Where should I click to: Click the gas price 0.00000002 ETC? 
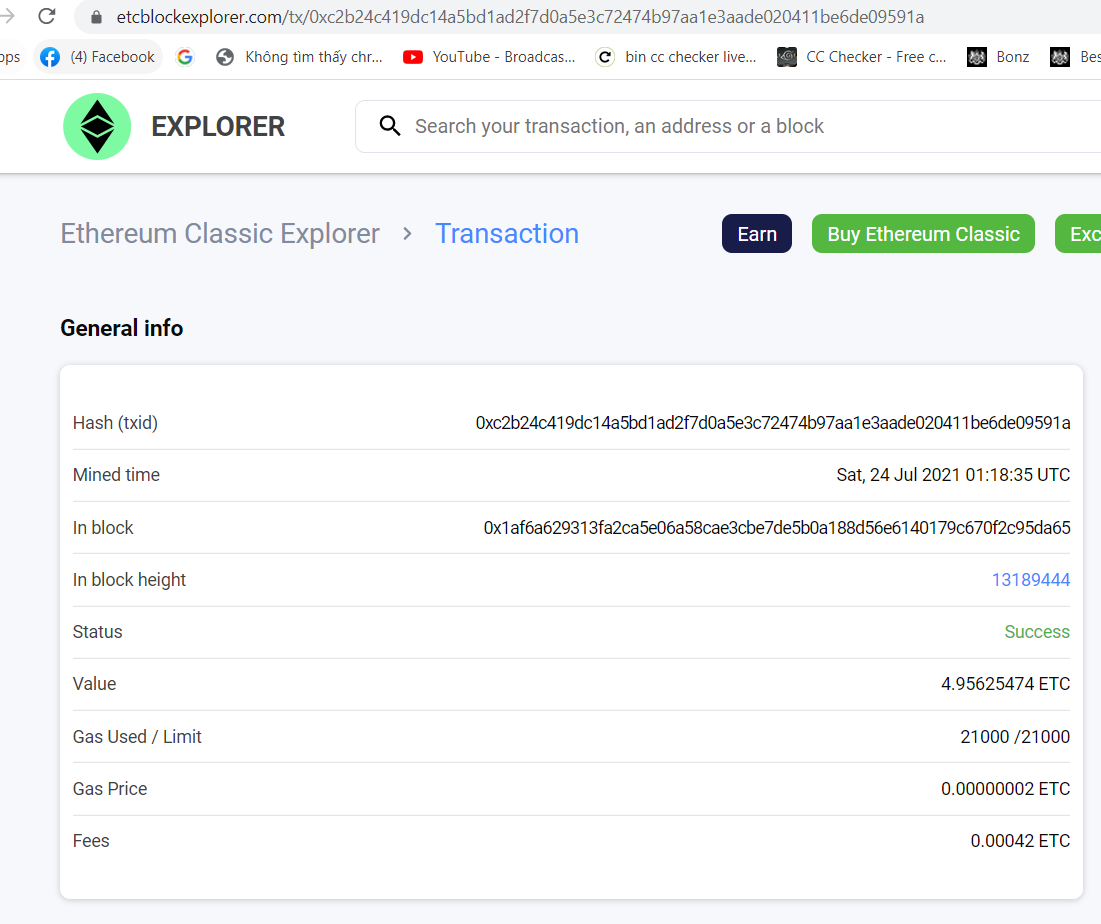coord(1006,788)
